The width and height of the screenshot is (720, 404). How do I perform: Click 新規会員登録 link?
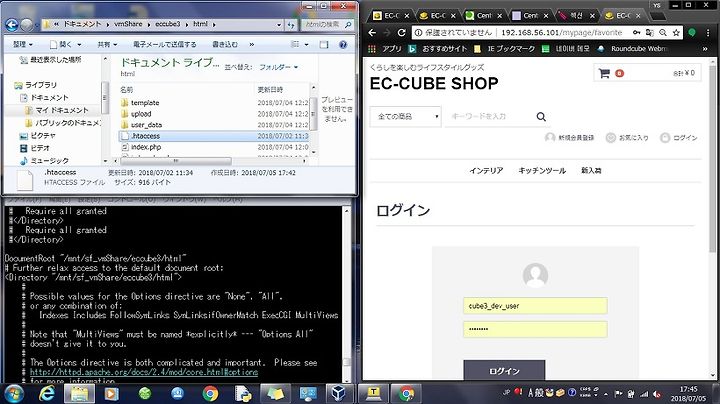(x=569, y=138)
